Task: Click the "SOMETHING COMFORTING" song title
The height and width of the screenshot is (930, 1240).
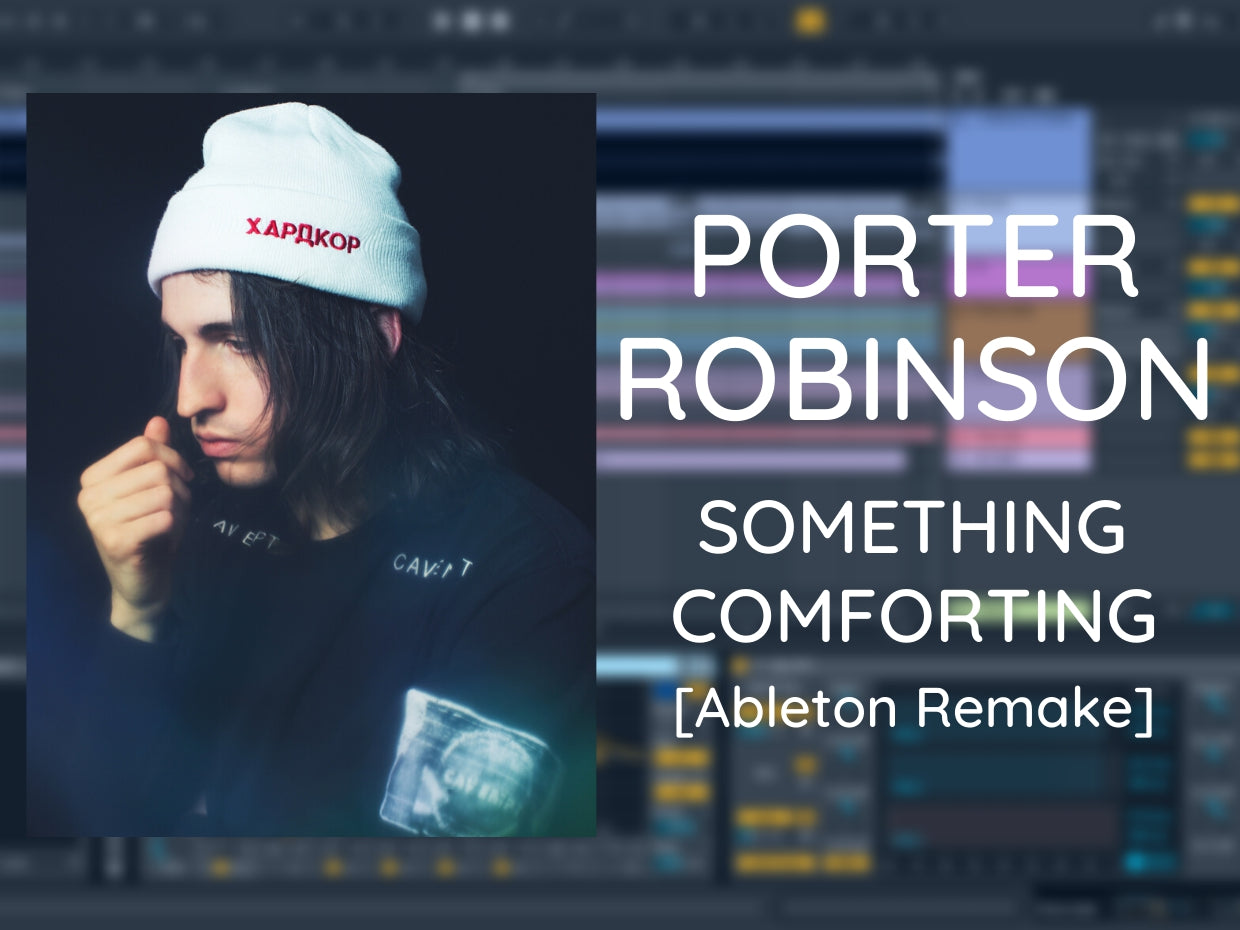Action: click(x=914, y=572)
